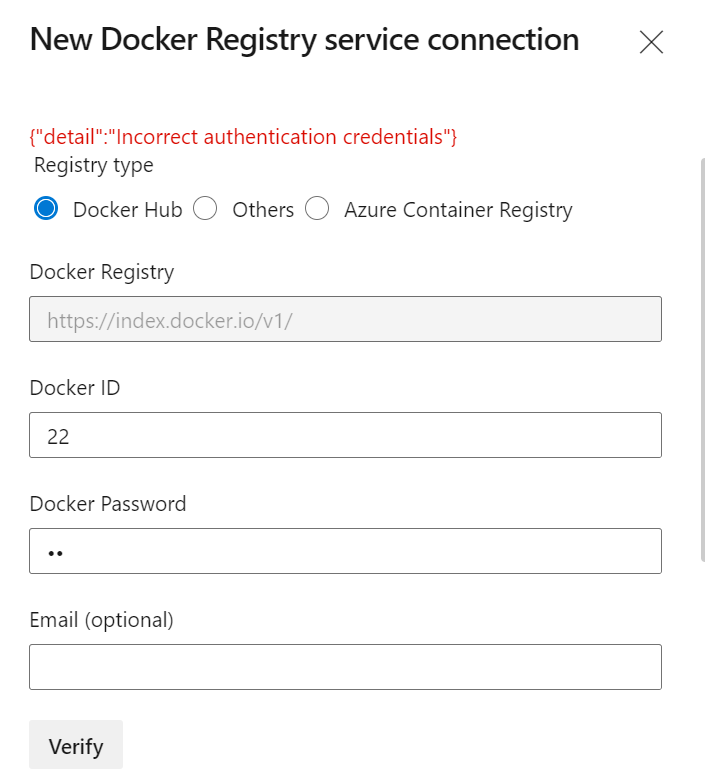This screenshot has width=705, height=783.
Task: Click the Azure Container Registry label
Action: click(x=458, y=210)
